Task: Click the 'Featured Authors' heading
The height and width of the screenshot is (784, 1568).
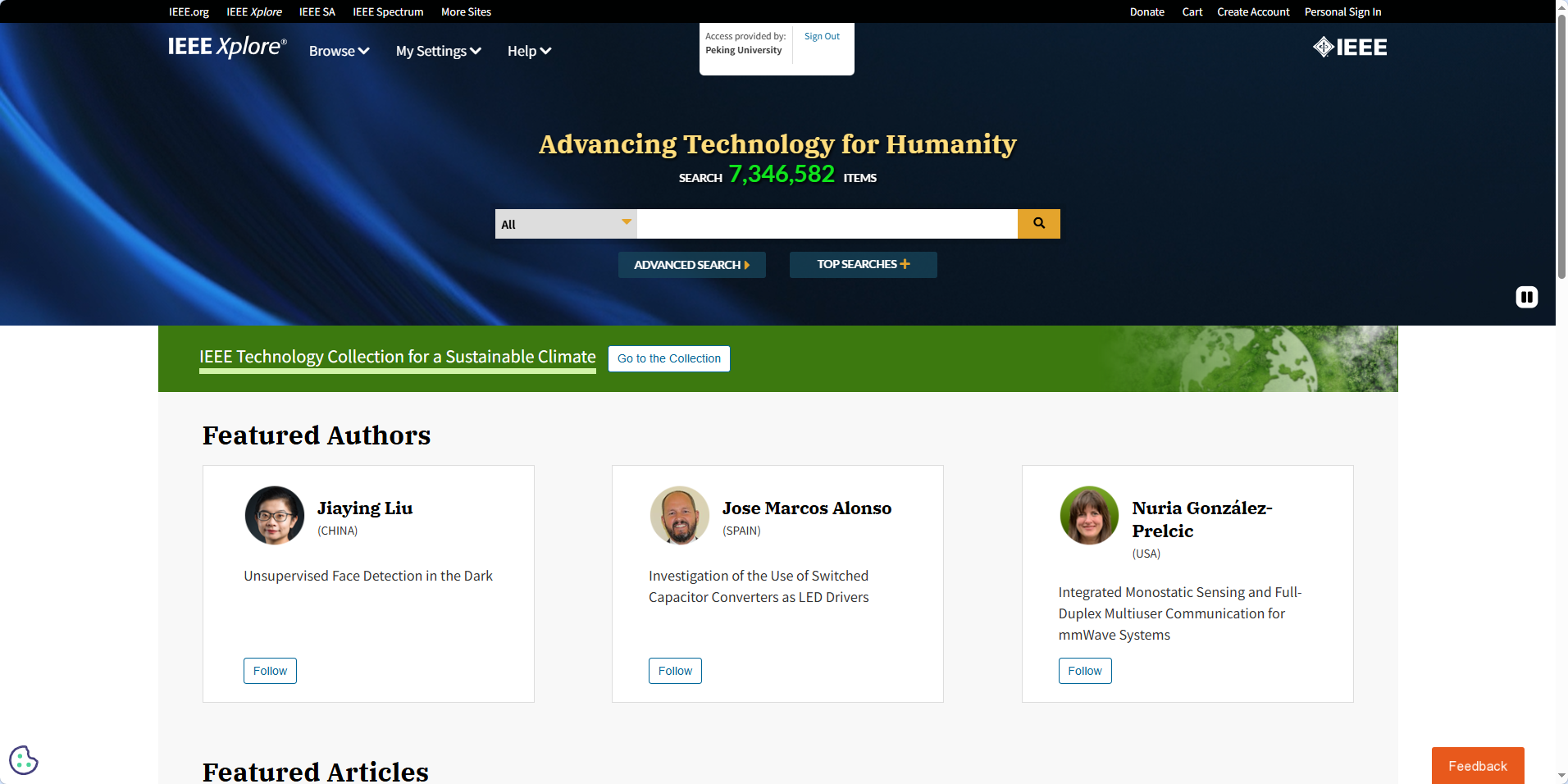Action: tap(317, 435)
